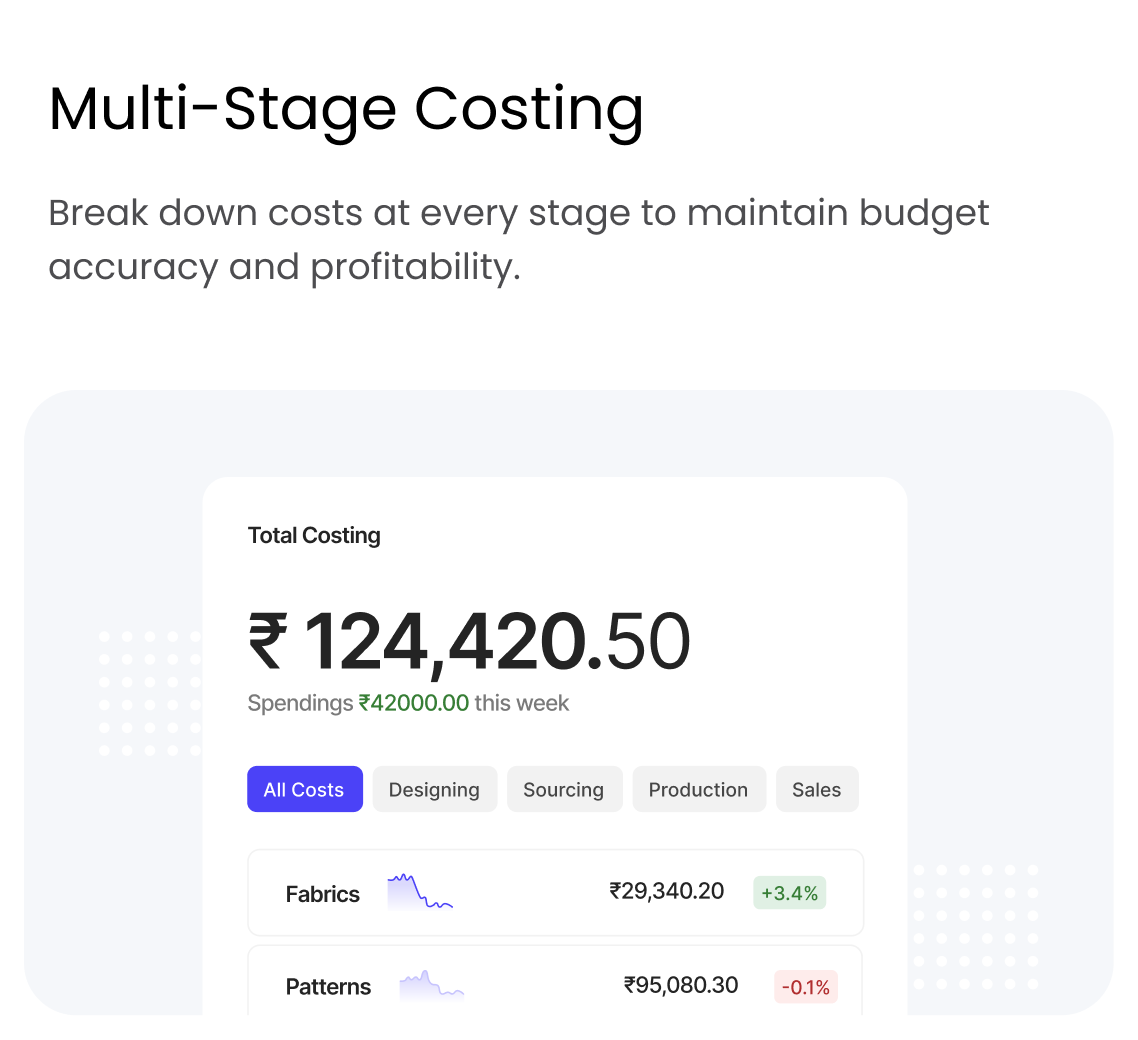Select the All Costs tab

click(304, 789)
